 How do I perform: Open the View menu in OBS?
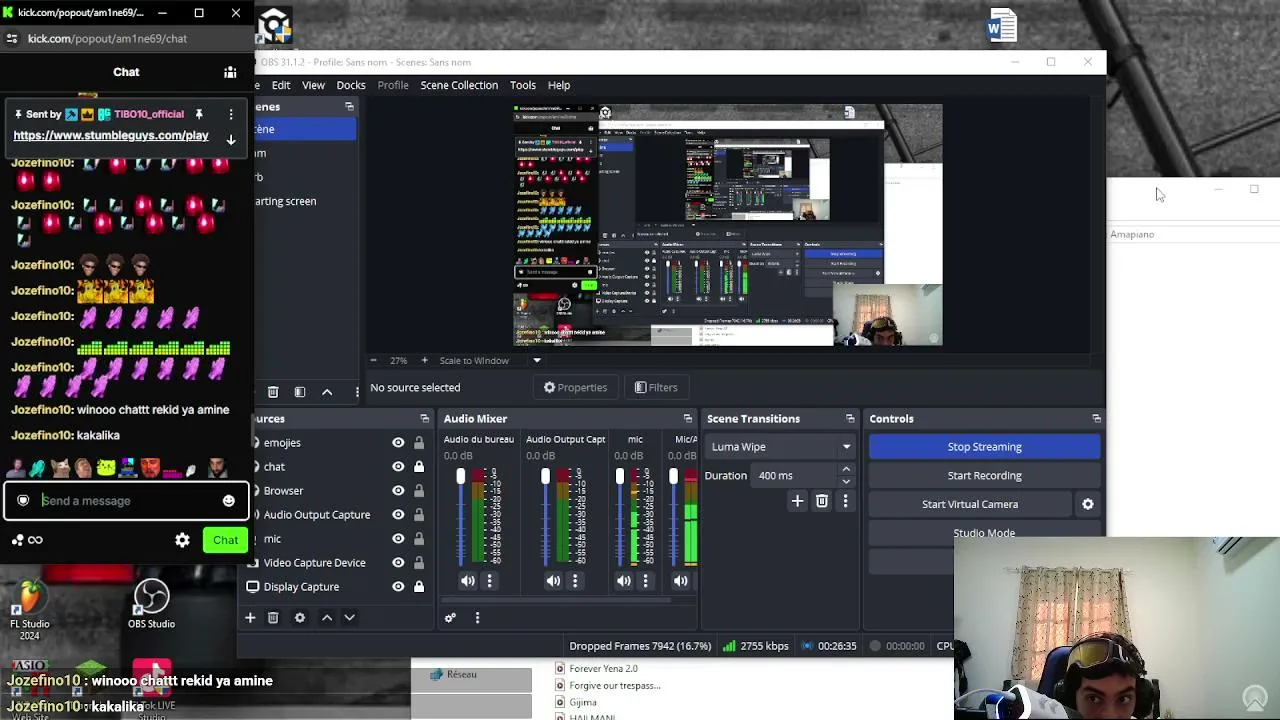[x=313, y=85]
